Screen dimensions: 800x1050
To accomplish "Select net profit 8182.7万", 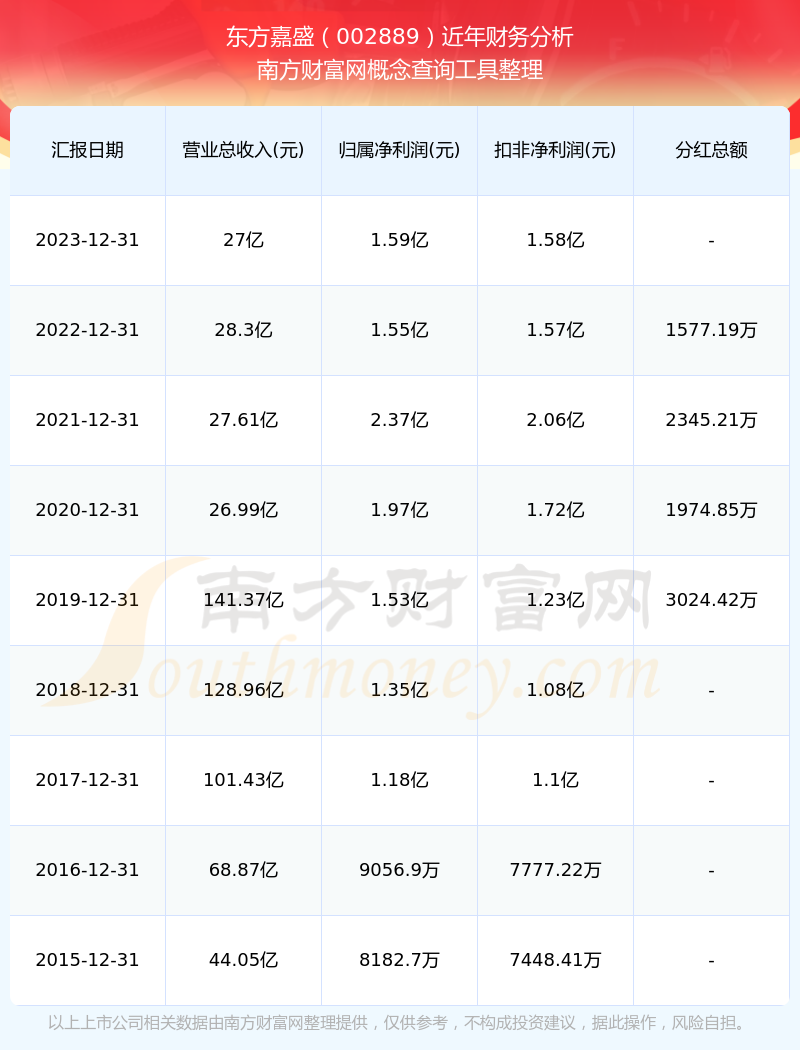I will (399, 960).
